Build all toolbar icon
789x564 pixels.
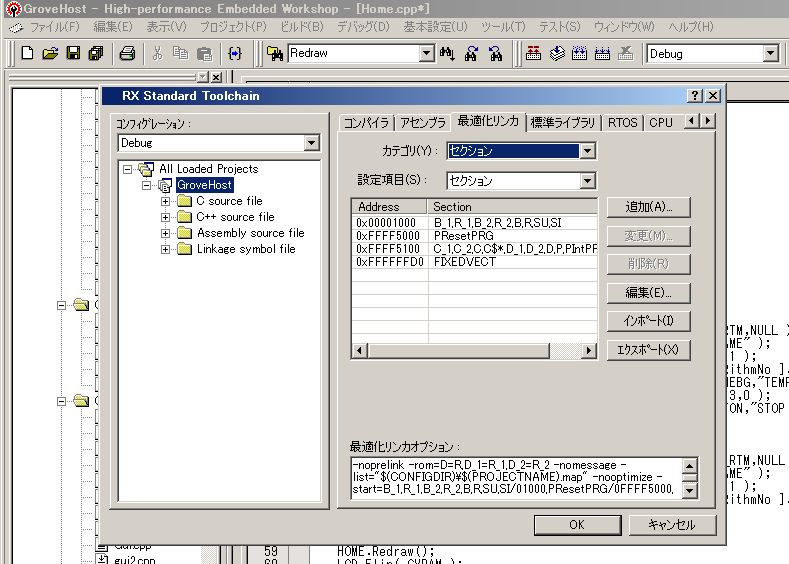click(x=579, y=53)
